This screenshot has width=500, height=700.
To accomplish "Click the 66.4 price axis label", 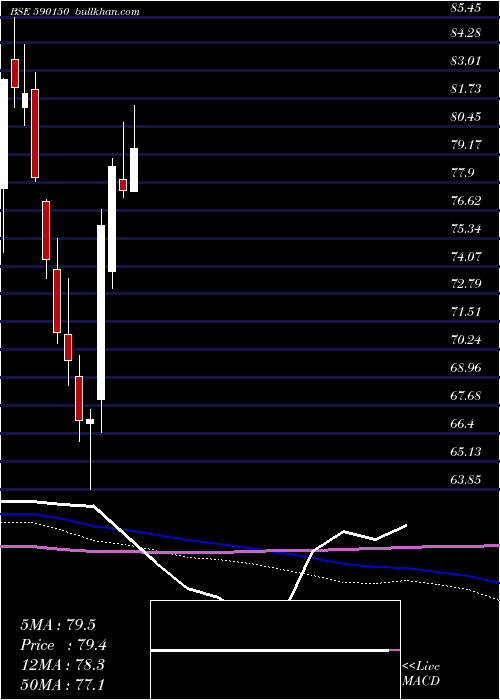I will click(x=462, y=424).
